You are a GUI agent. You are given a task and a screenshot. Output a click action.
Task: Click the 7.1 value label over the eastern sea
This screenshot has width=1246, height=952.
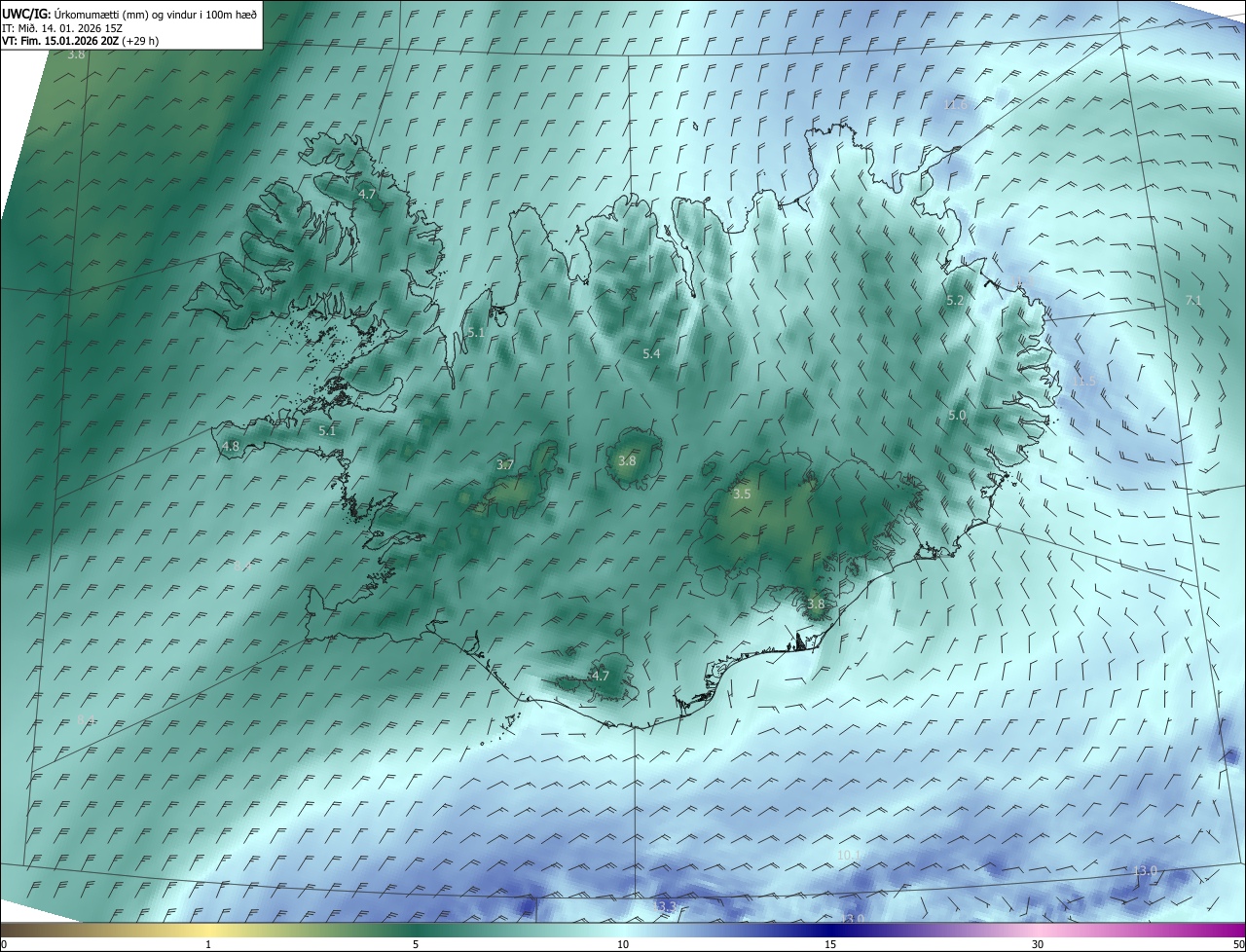tap(1193, 301)
